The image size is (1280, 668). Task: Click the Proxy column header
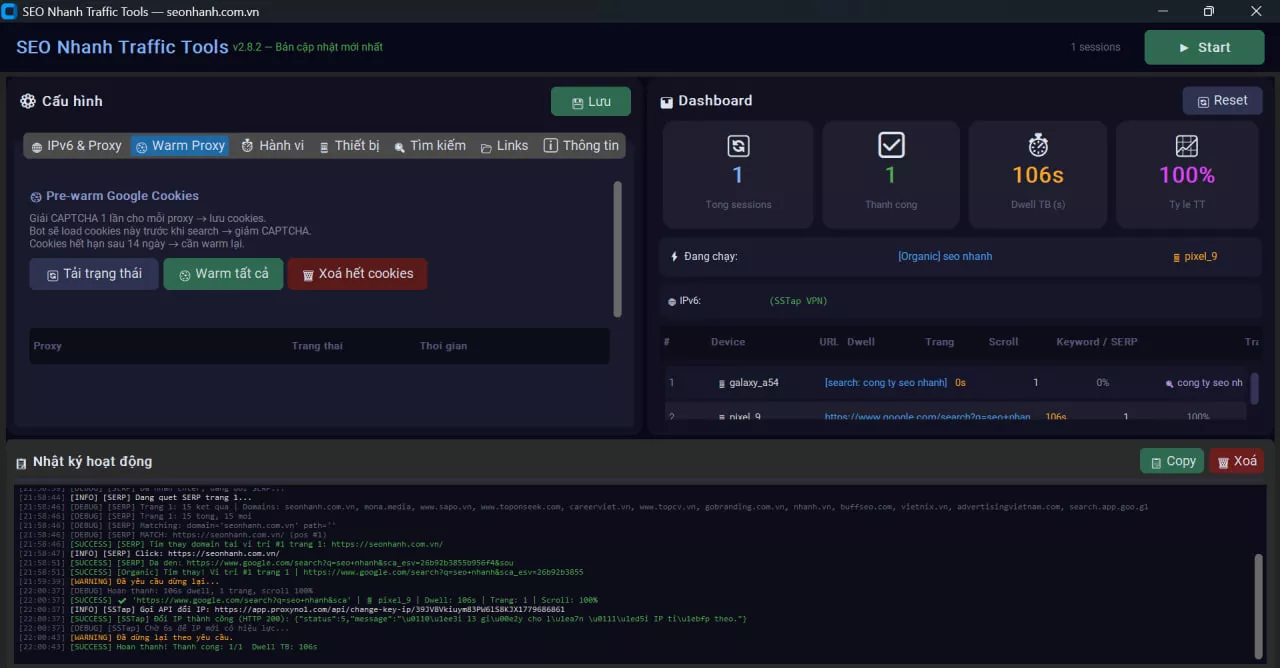(47, 346)
